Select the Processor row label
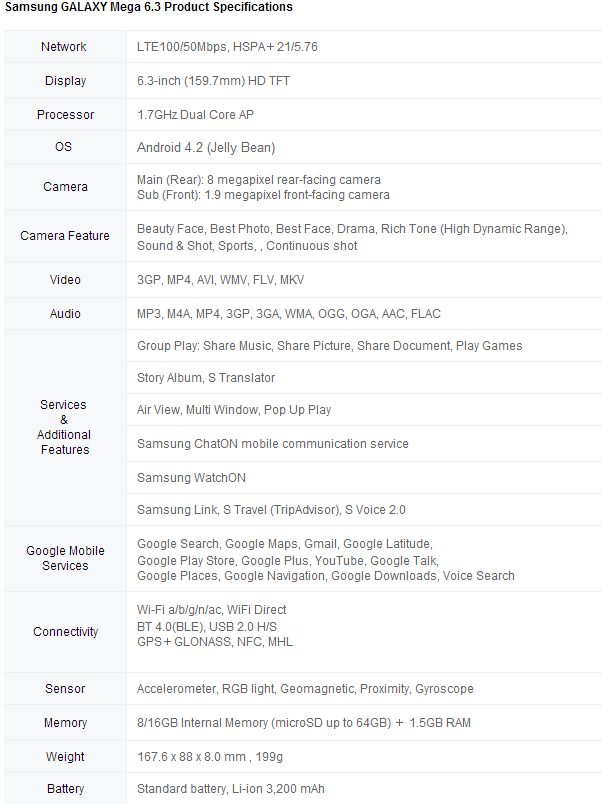The width and height of the screenshot is (602, 804). pos(65,115)
